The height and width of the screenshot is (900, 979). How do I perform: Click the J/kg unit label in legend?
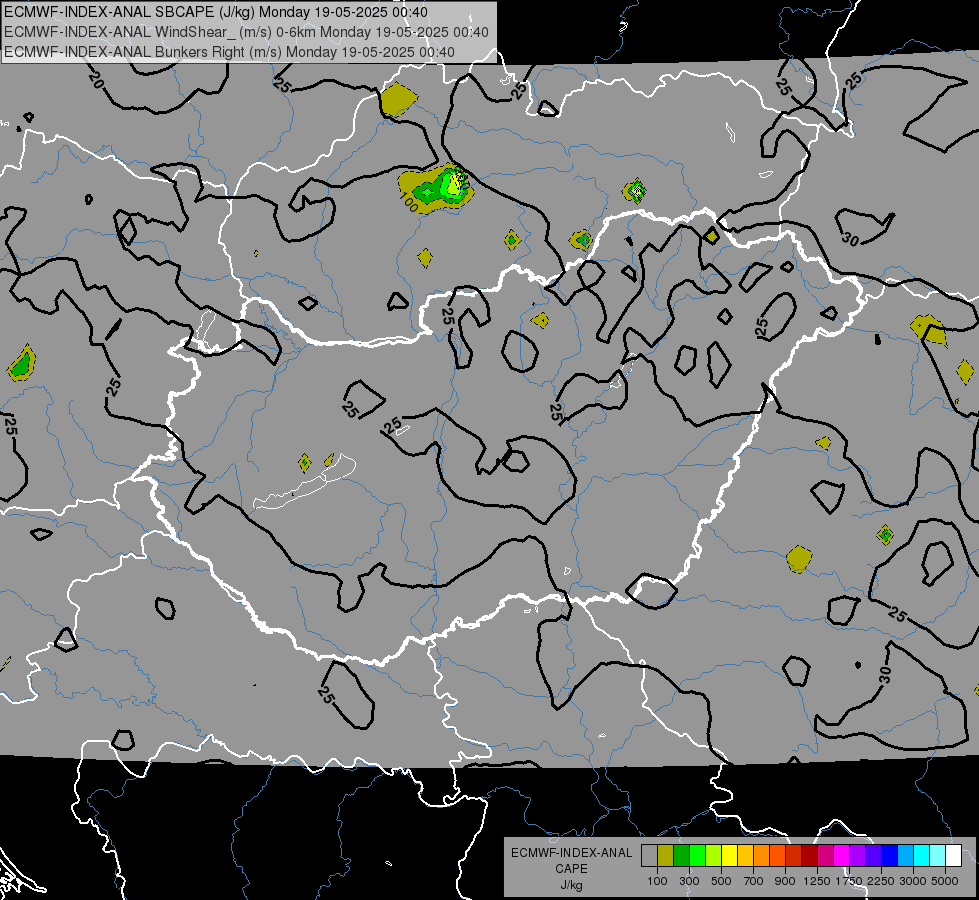571,885
